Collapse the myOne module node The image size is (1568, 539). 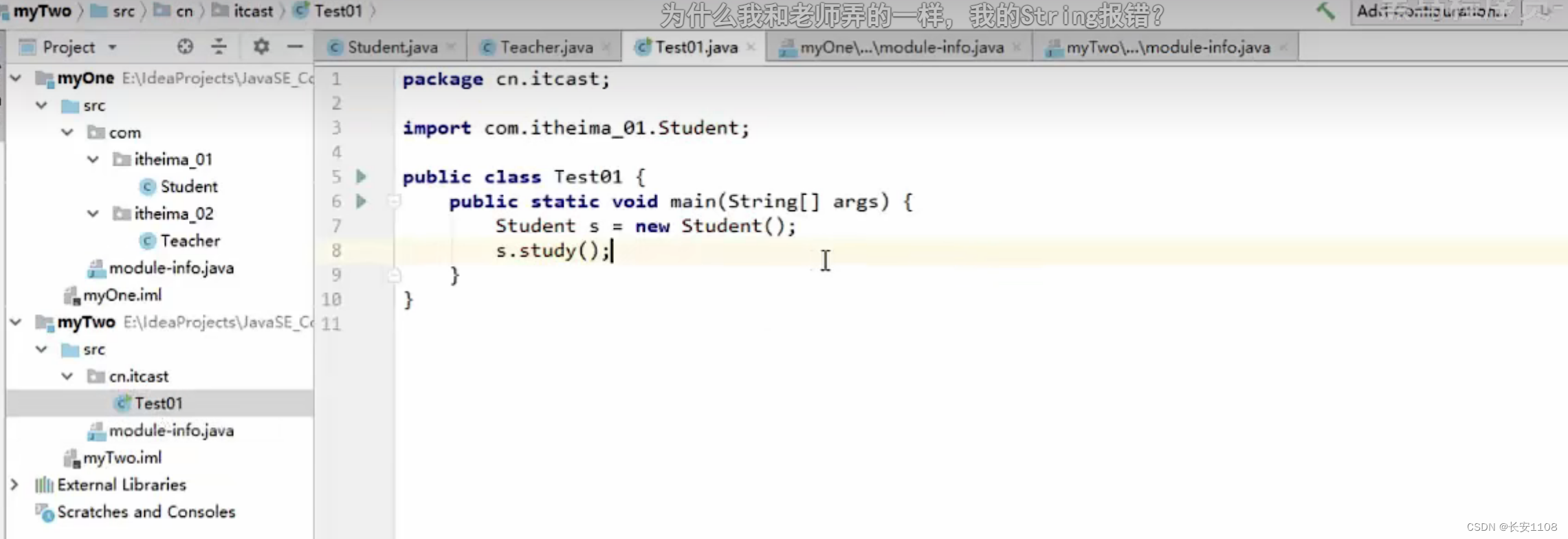click(16, 78)
